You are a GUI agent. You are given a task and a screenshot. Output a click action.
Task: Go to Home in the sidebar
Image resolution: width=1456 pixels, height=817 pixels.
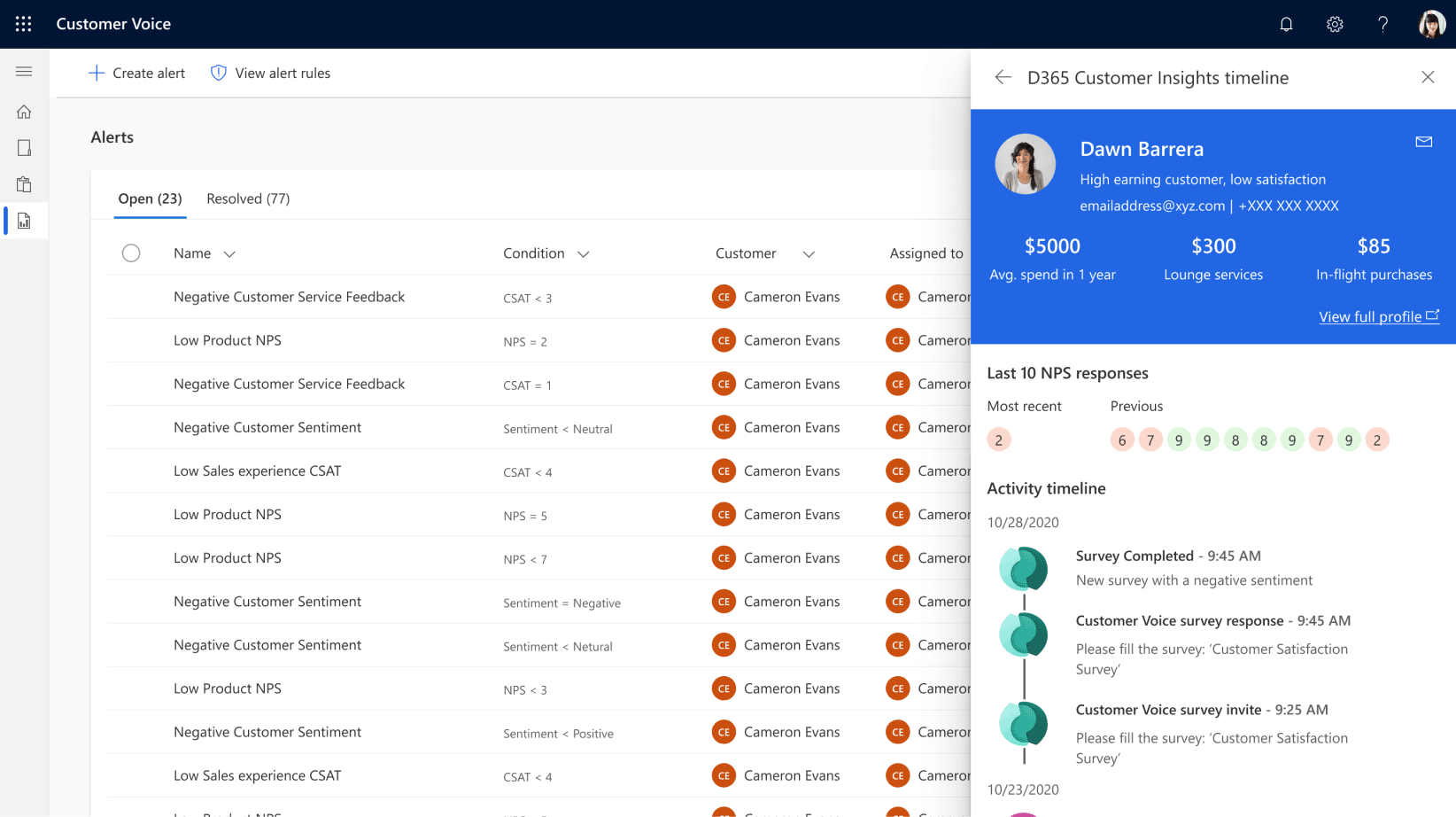tap(24, 112)
